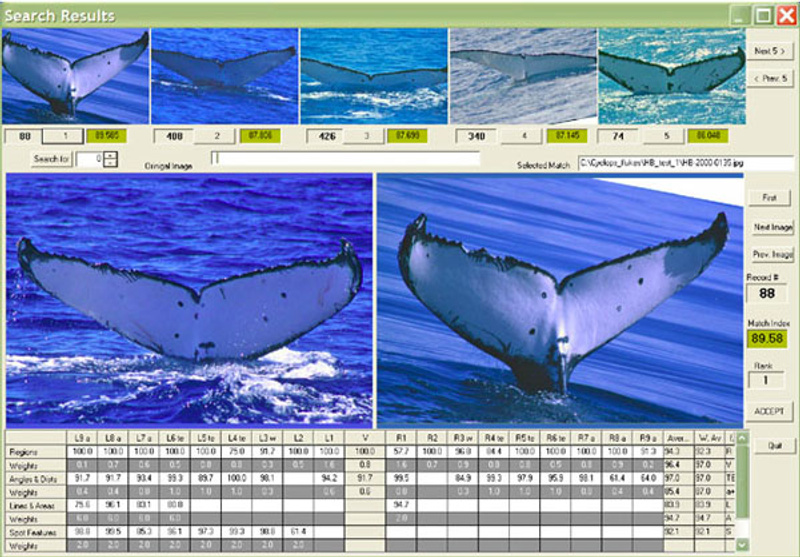800x557 pixels.
Task: Select the second fluke thumbnail, record 408
Action: pyautogui.click(x=224, y=76)
